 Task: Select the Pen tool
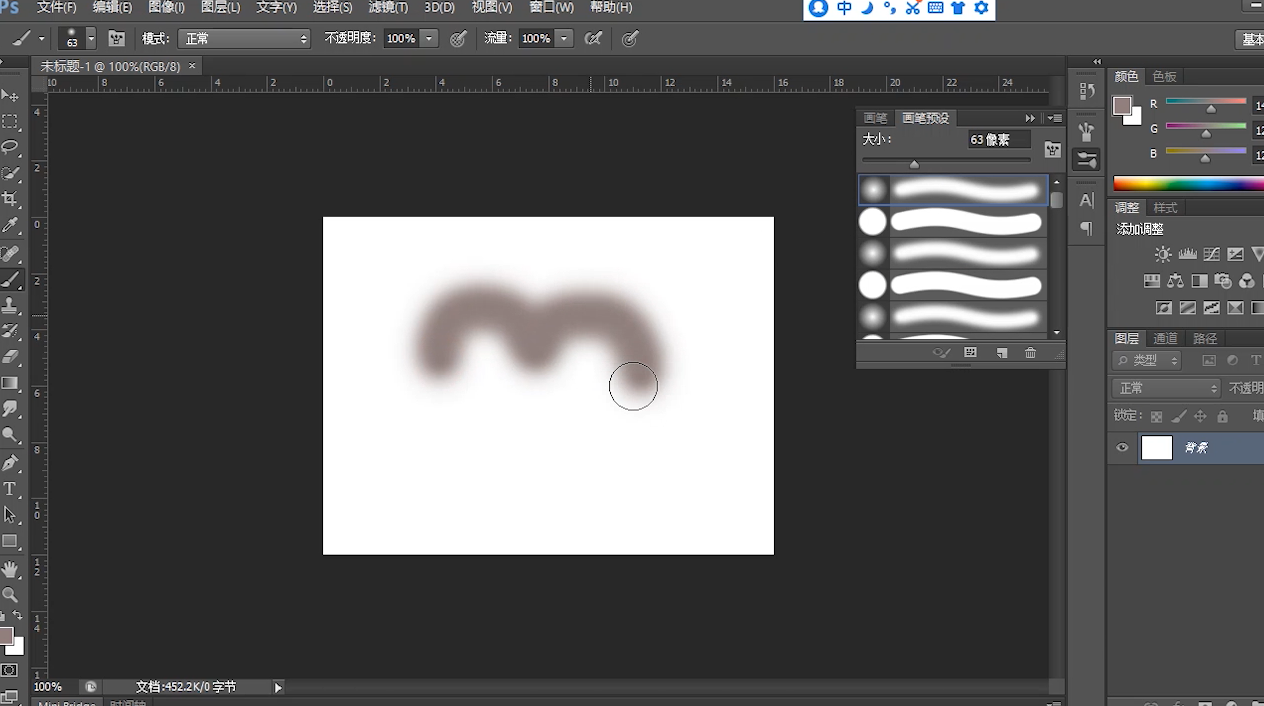coord(10,463)
